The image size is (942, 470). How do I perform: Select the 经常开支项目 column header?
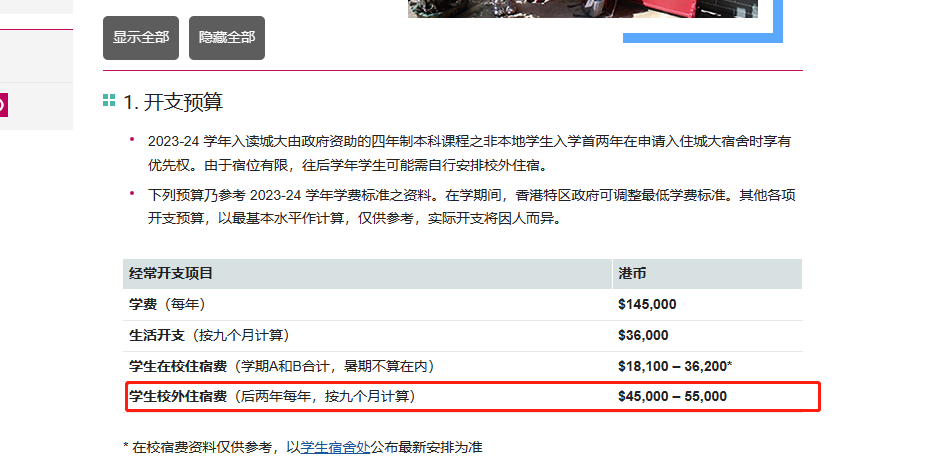click(x=171, y=273)
